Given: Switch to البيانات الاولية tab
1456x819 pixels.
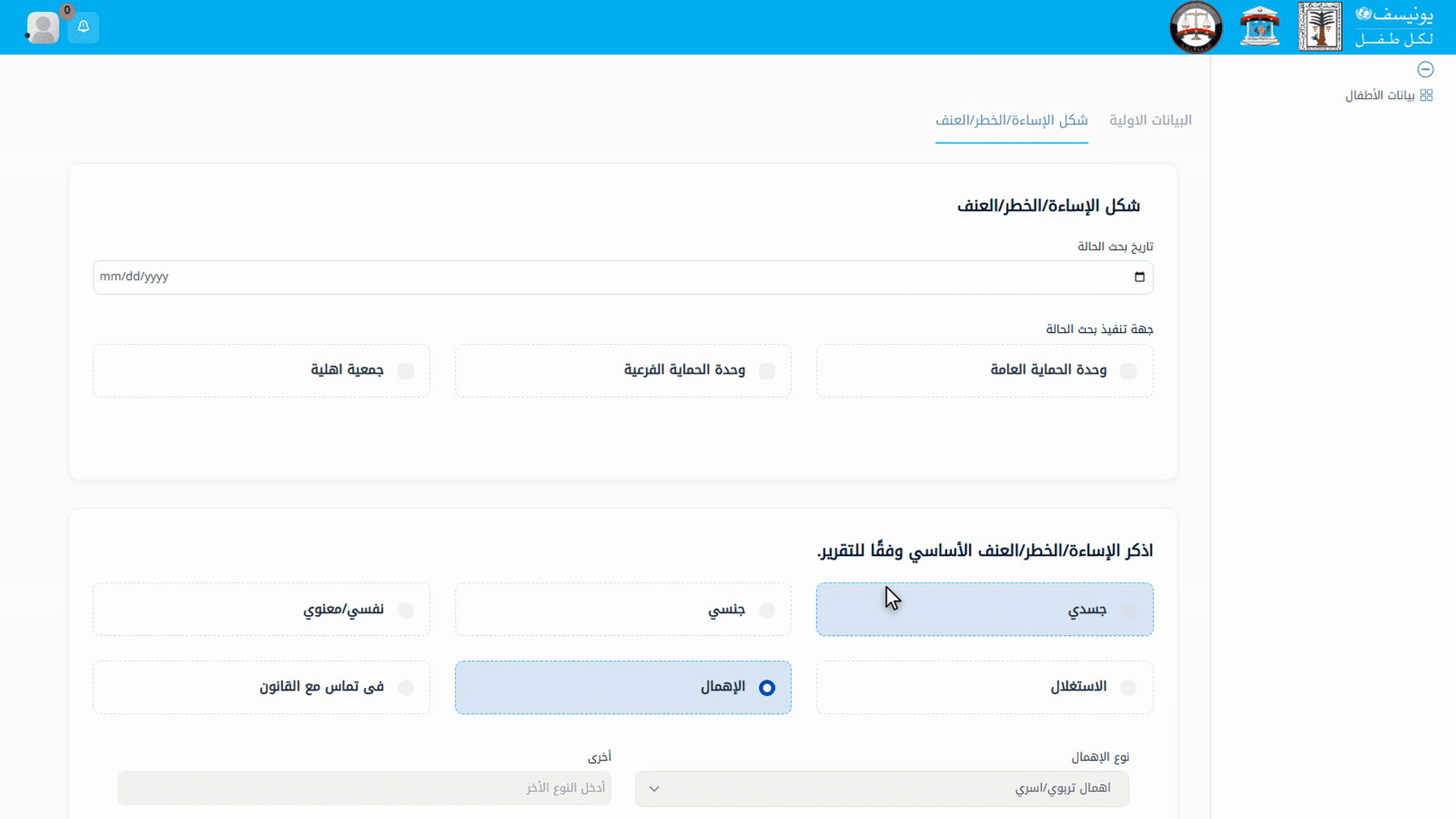Looking at the screenshot, I should tap(1150, 121).
